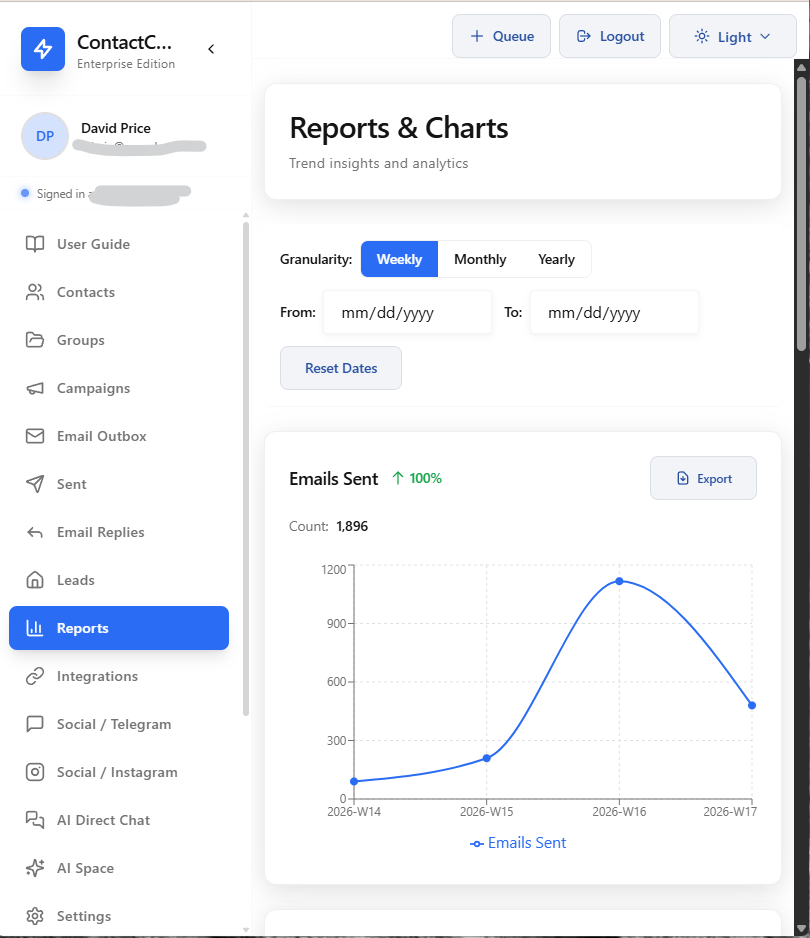This screenshot has height=938, width=810.
Task: Click the 2026-W16 peak data point
Action: click(619, 581)
